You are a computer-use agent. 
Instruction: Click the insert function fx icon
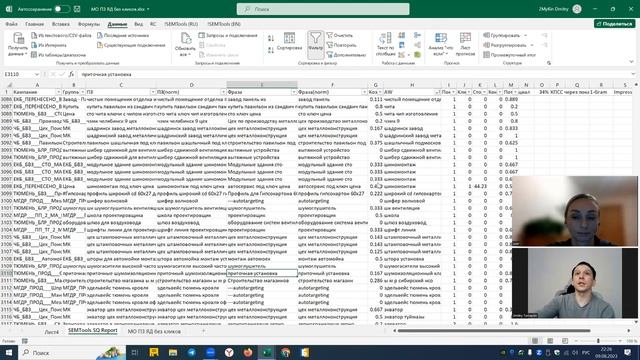click(x=71, y=74)
